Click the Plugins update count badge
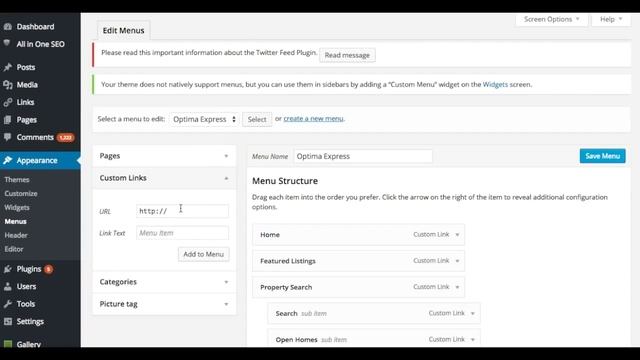 pos(48,269)
